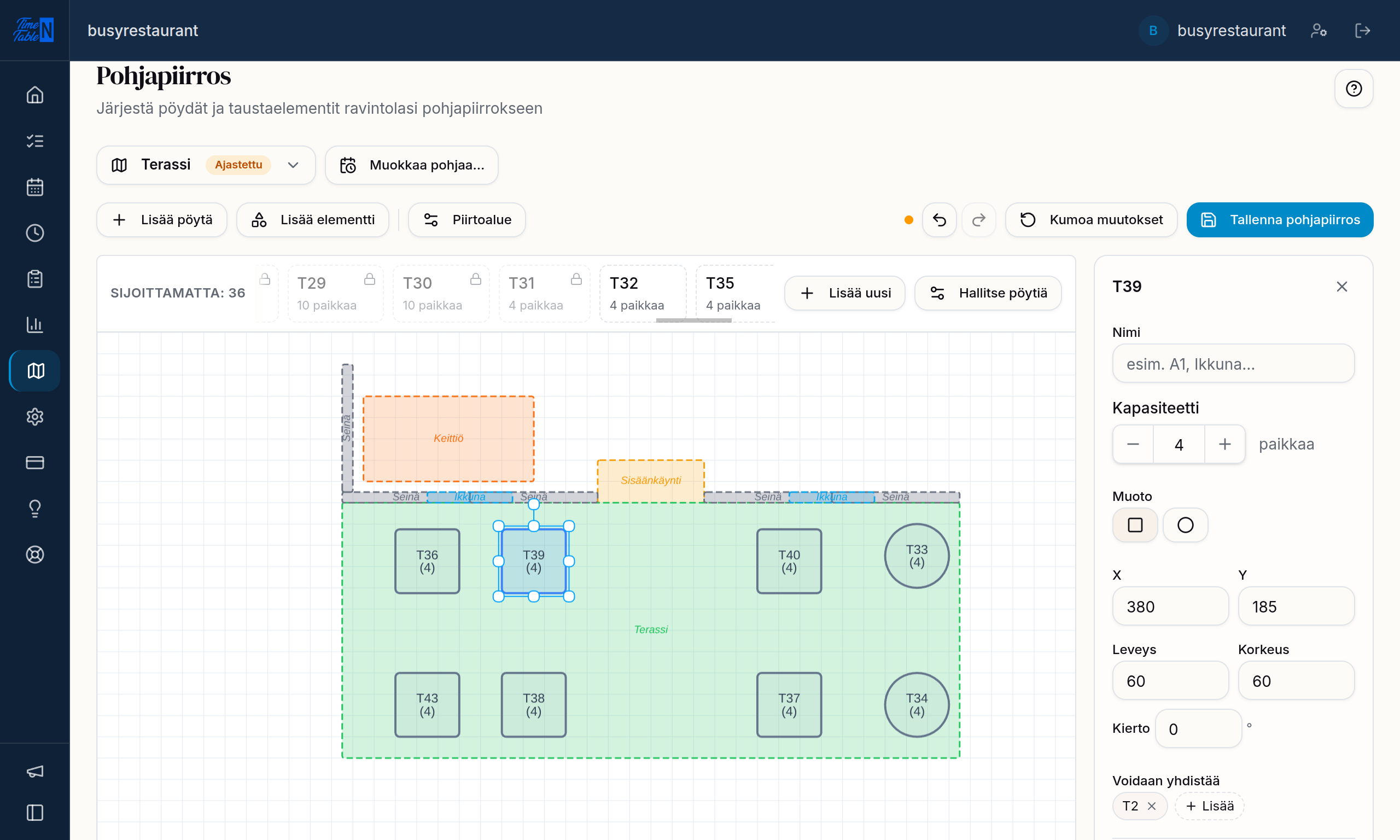
Task: Select round table T33 on canvas
Action: click(917, 556)
